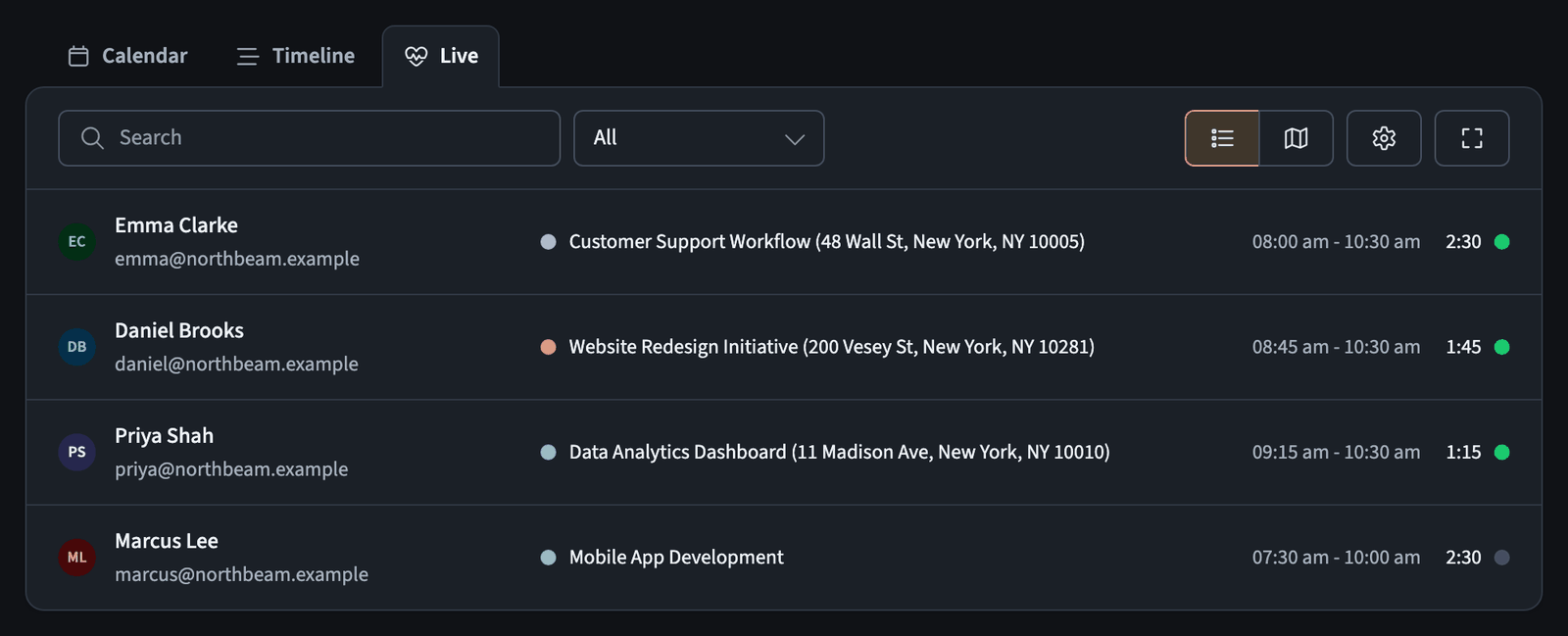Click Emma Clarke's green status indicator

click(x=1501, y=242)
